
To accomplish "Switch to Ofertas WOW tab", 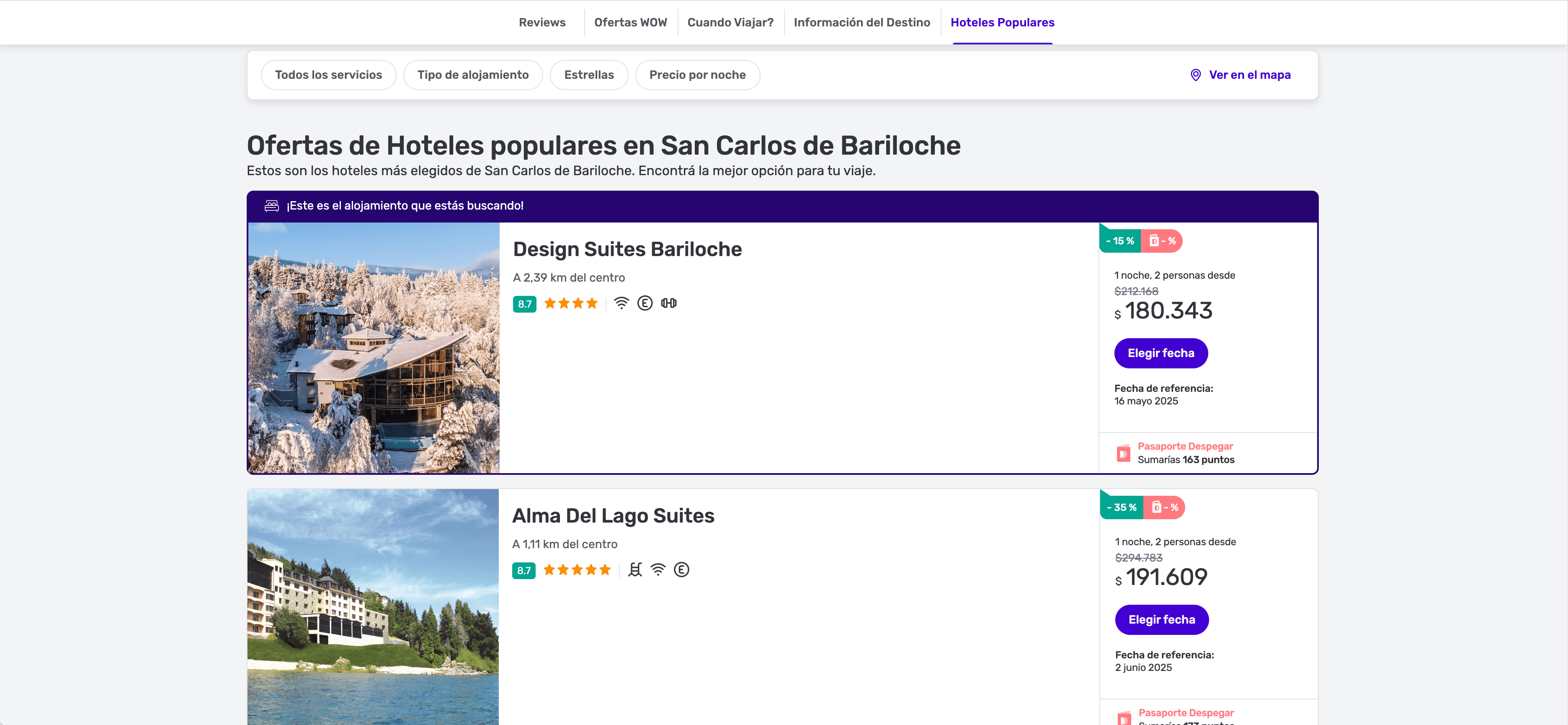I will tap(630, 23).
